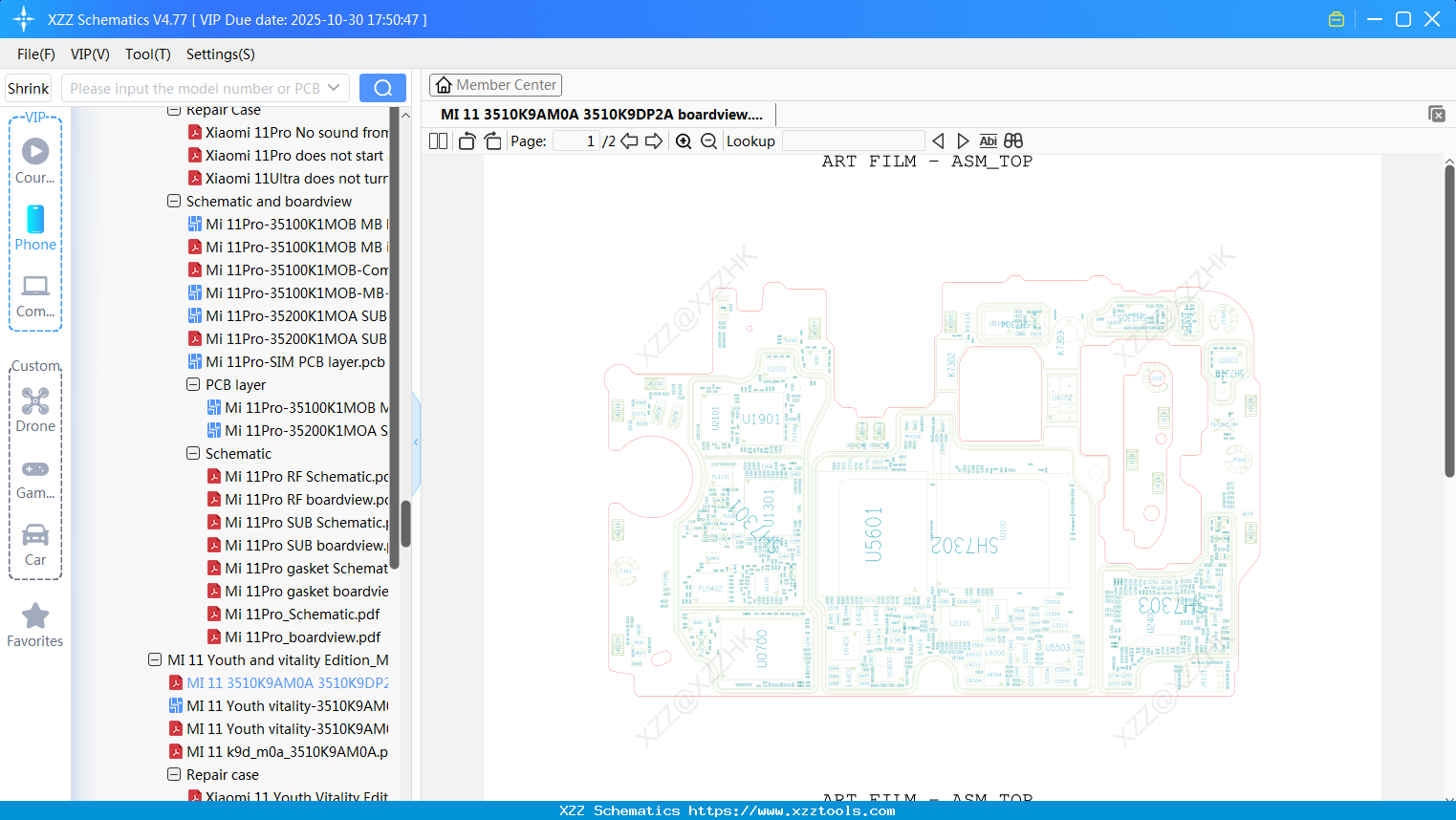Zoom out using the magnifier-minus icon
The image size is (1456, 820).
click(x=707, y=140)
